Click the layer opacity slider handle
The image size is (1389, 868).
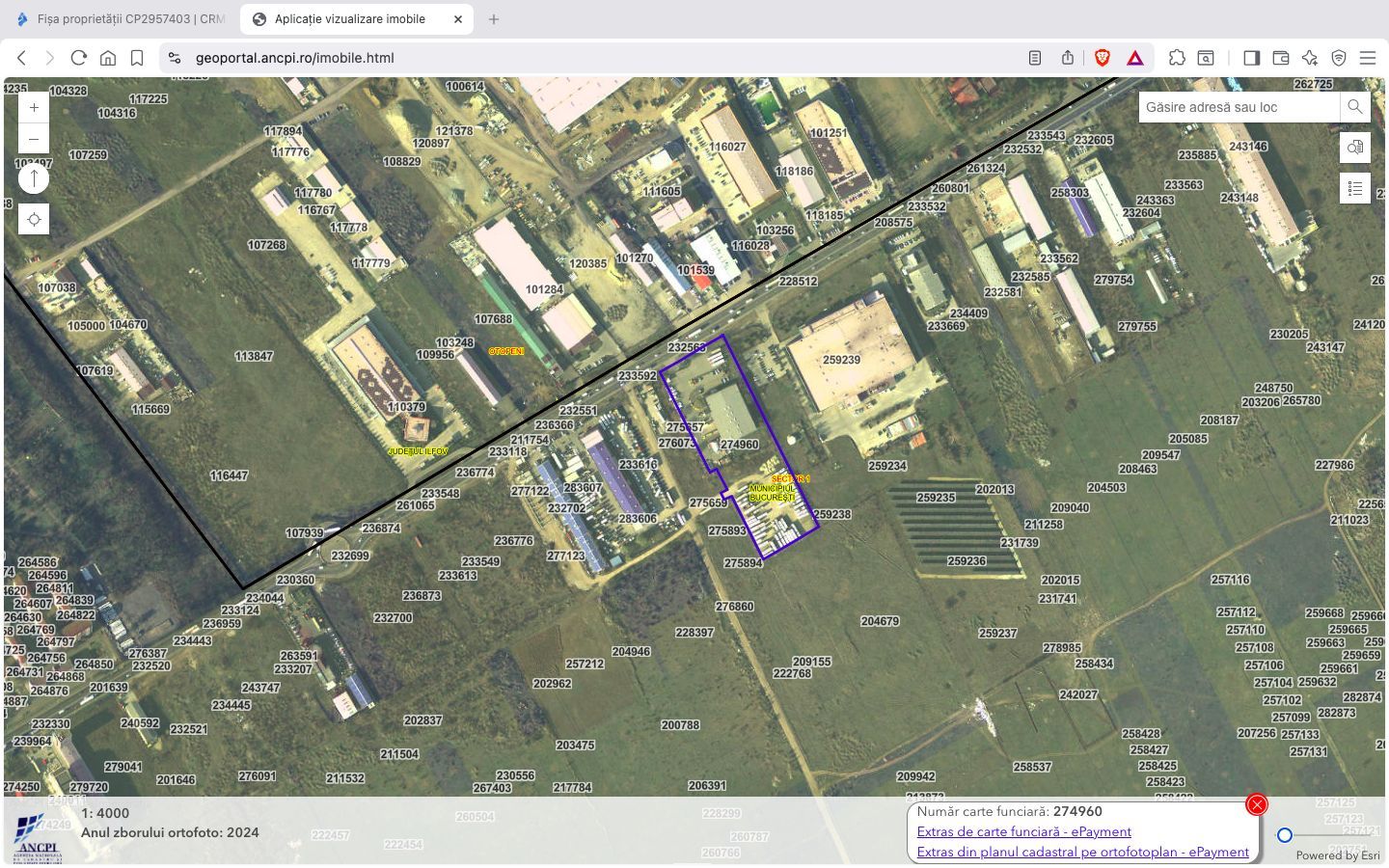point(1285,835)
